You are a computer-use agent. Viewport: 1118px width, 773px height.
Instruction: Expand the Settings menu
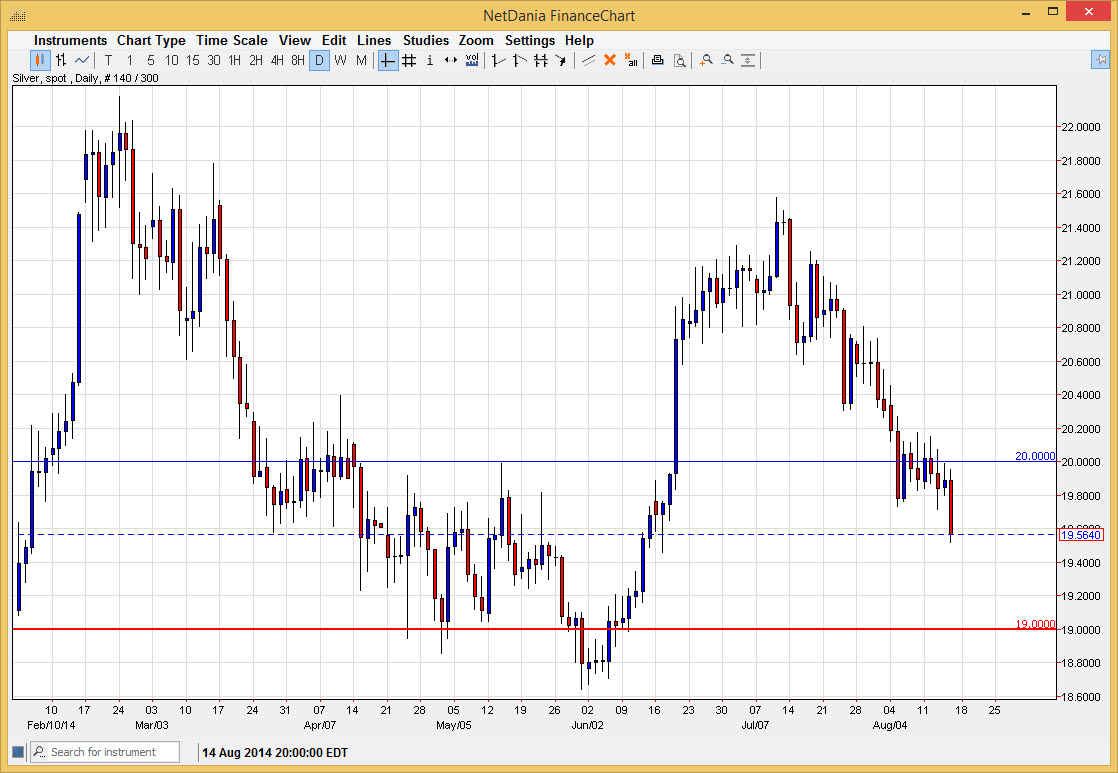click(530, 40)
